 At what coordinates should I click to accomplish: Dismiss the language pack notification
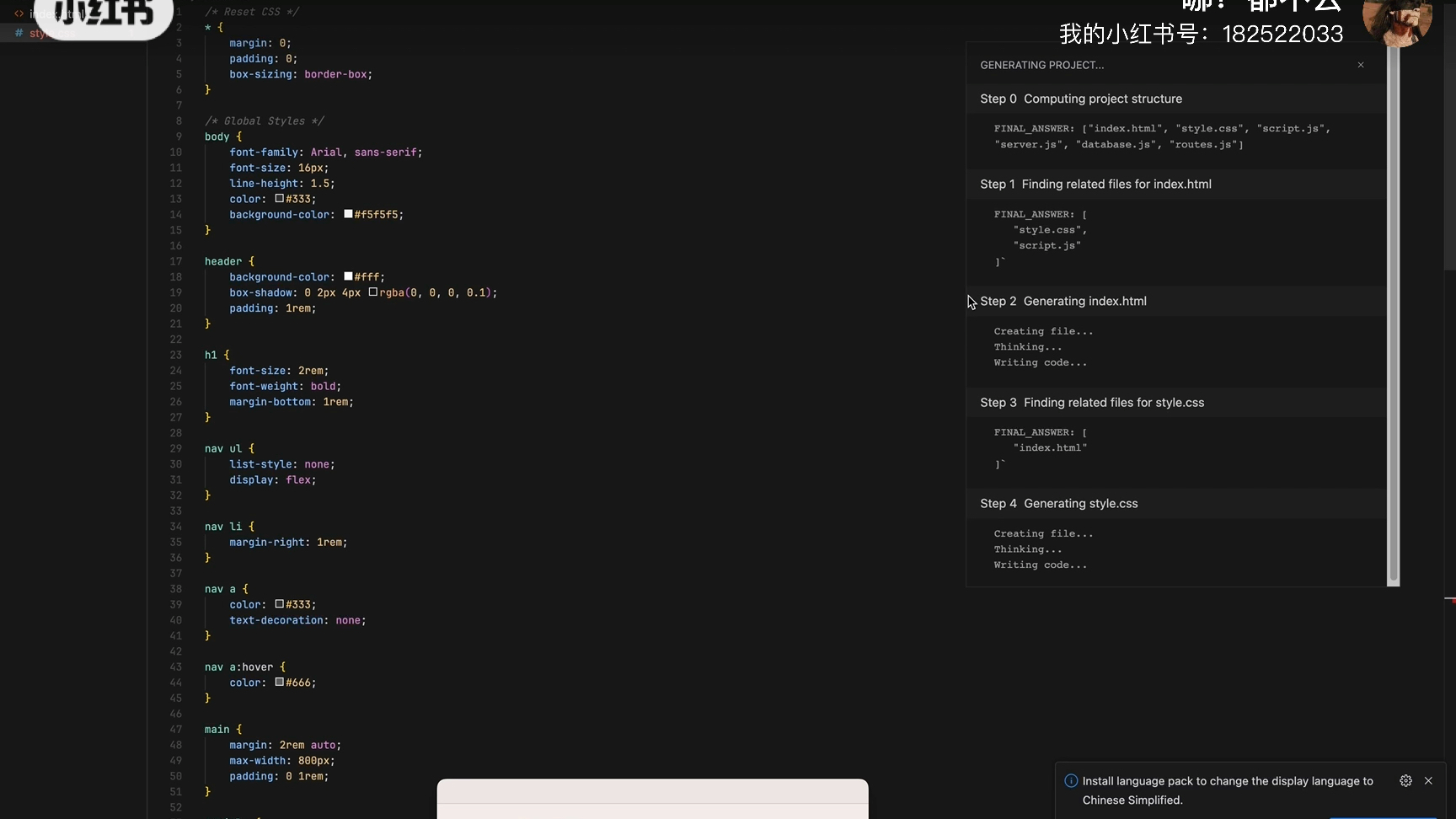pyautogui.click(x=1428, y=781)
